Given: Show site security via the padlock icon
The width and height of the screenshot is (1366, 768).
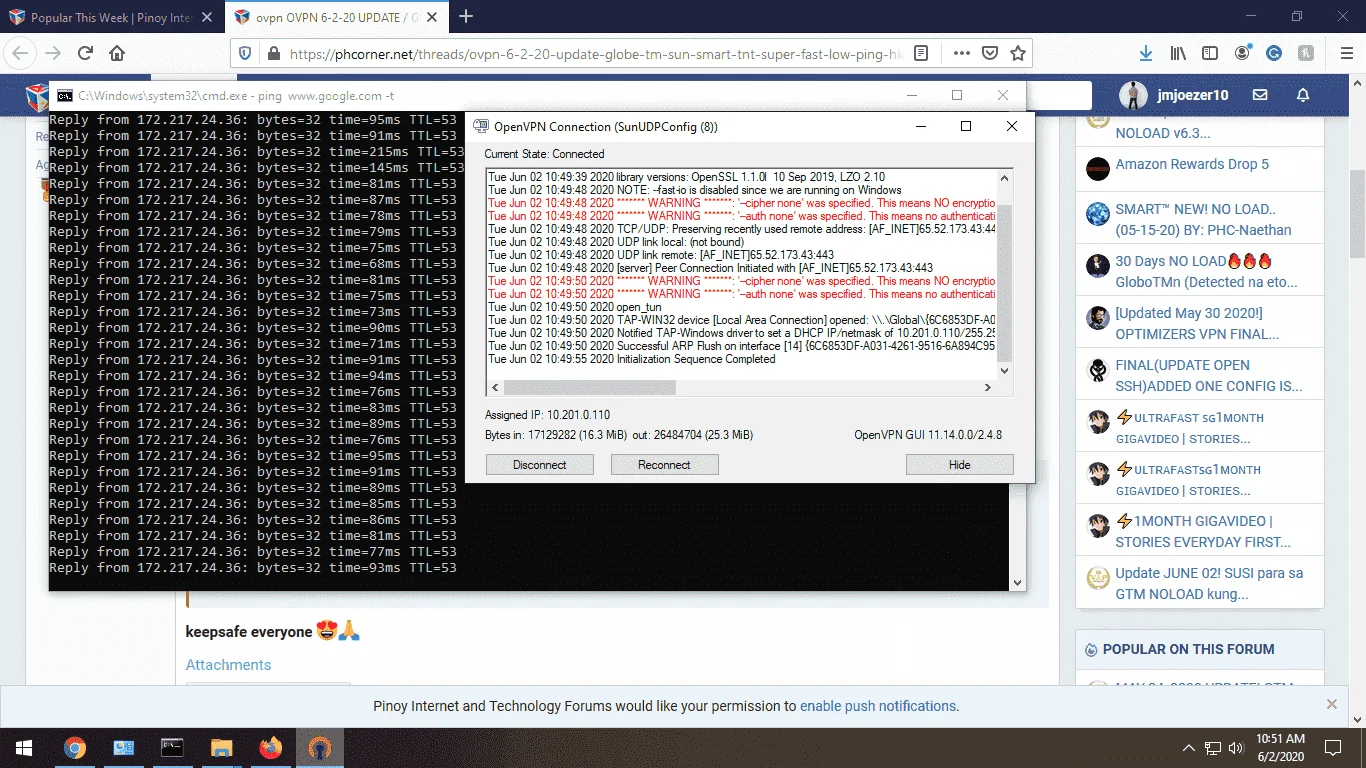Looking at the screenshot, I should [273, 53].
